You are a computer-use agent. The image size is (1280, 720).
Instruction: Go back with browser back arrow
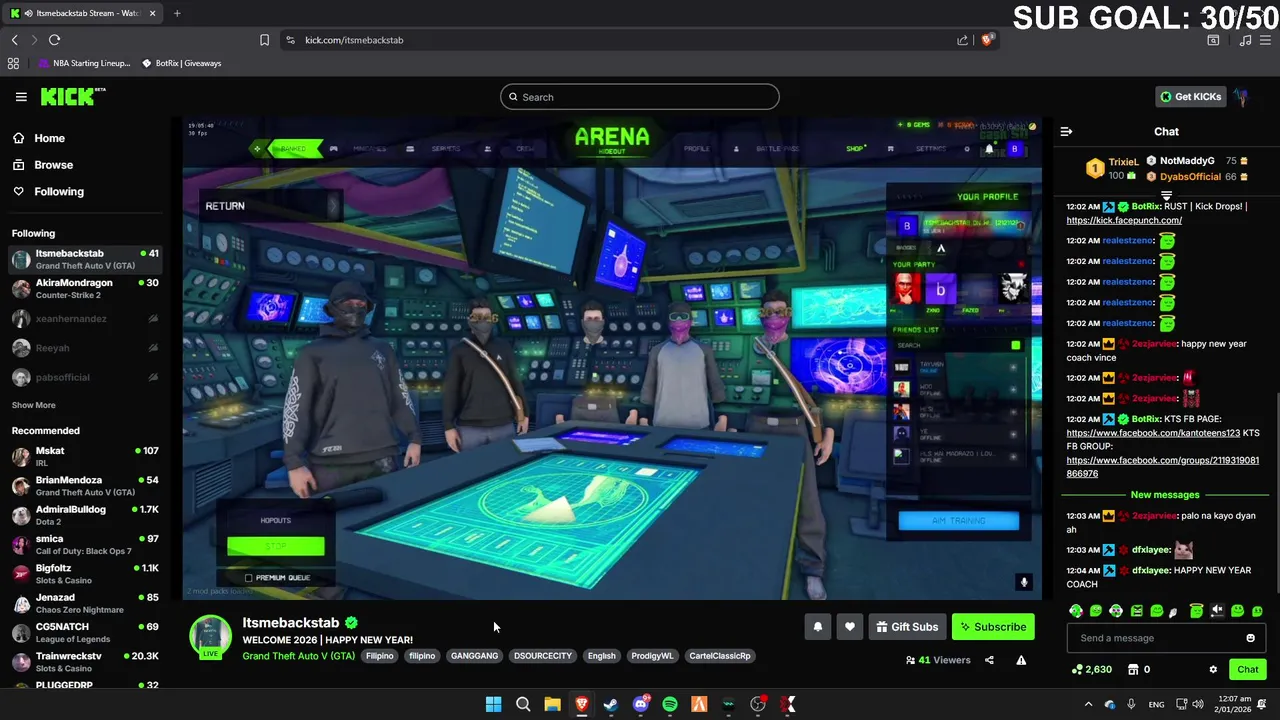tap(14, 40)
